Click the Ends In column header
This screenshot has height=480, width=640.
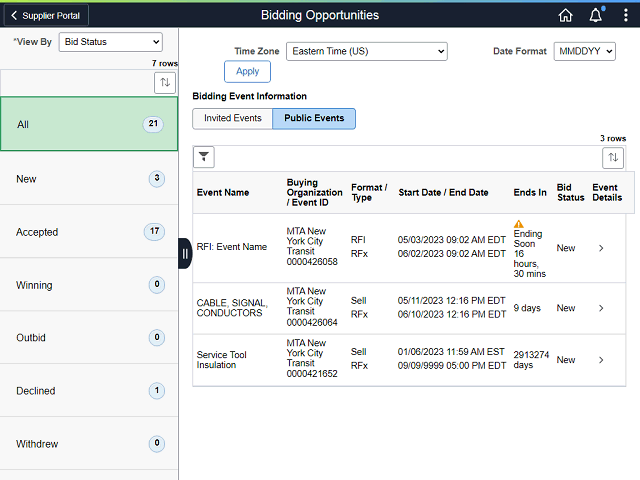530,193
